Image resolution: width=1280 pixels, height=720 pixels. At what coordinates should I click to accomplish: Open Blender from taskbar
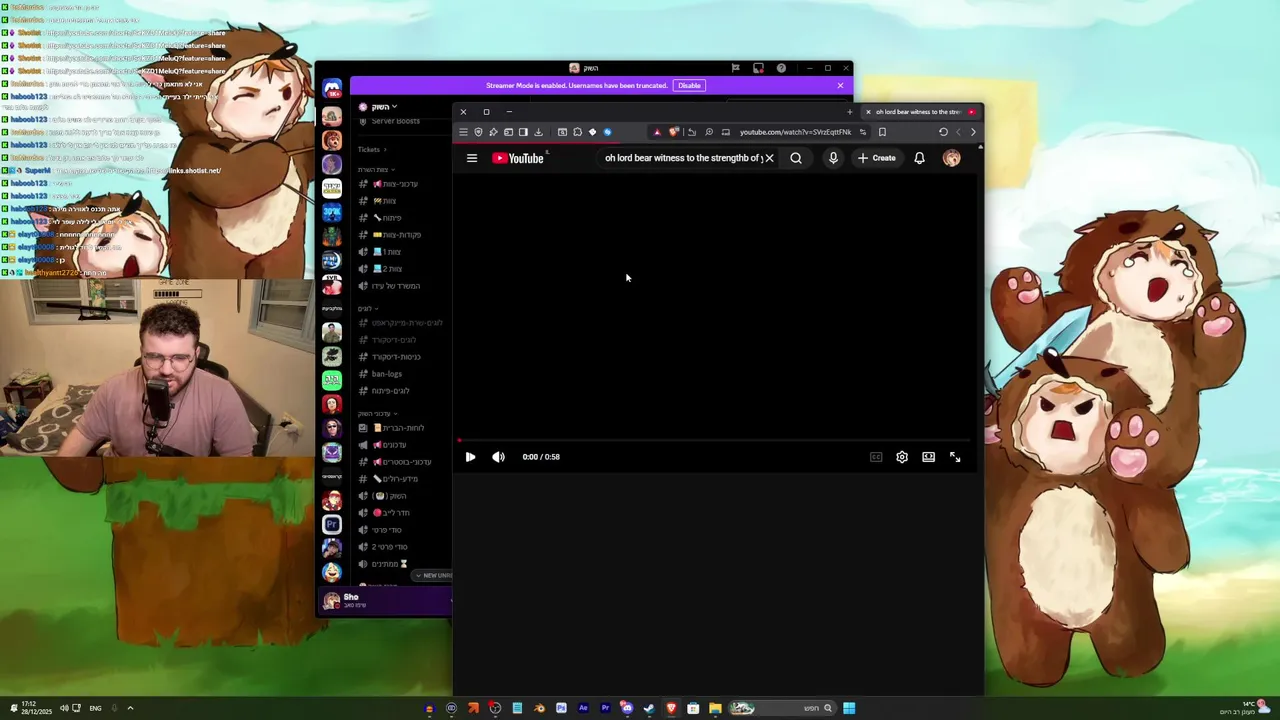click(x=539, y=708)
